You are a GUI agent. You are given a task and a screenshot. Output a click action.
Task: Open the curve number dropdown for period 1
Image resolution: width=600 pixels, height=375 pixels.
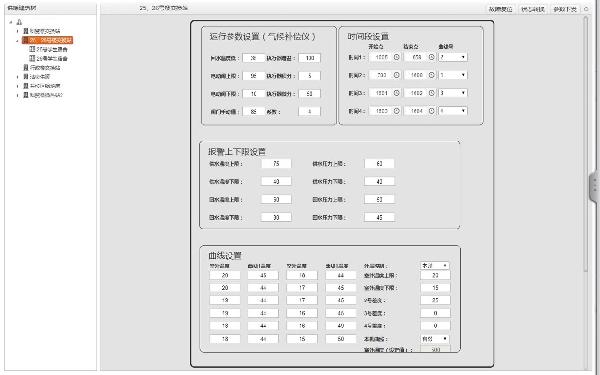pyautogui.click(x=453, y=57)
